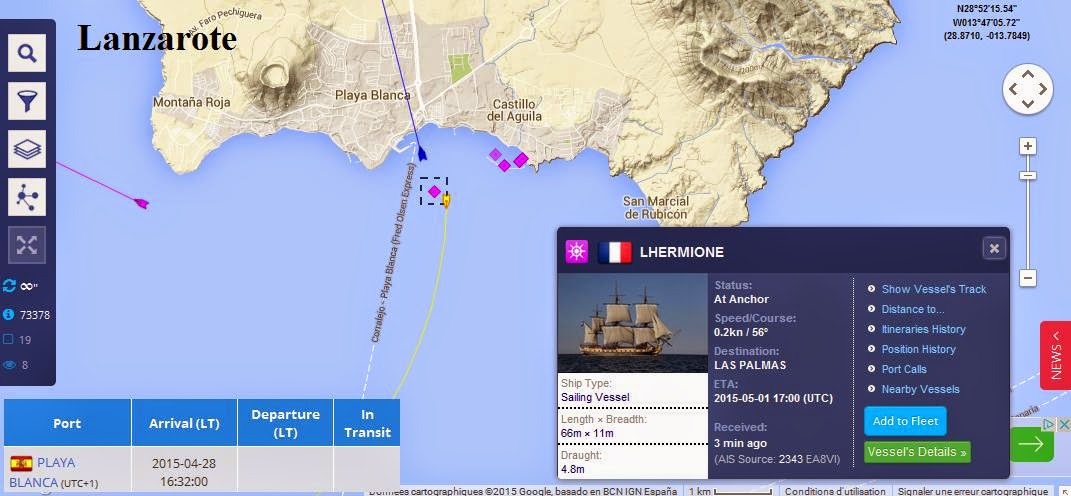Viewport: 1071px width, 496px height.
Task: Open Vessel's Details green button
Action: tap(917, 452)
